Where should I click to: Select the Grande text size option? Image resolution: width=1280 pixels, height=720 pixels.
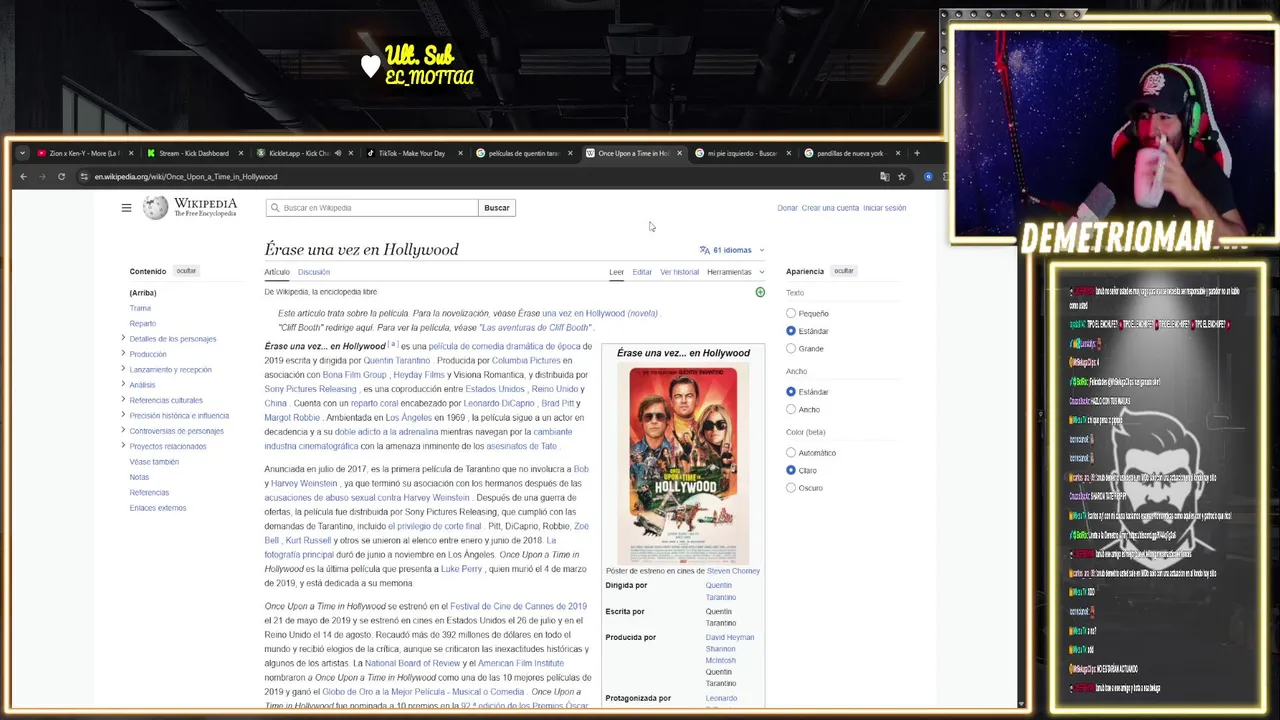click(x=791, y=348)
